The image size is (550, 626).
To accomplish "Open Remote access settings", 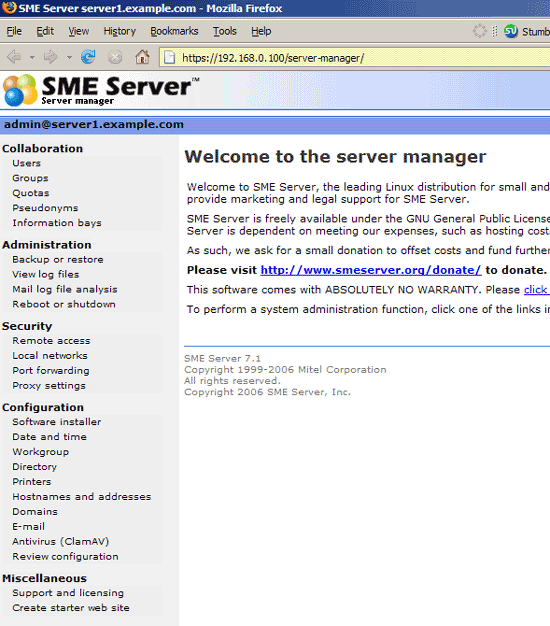I will (x=51, y=341).
